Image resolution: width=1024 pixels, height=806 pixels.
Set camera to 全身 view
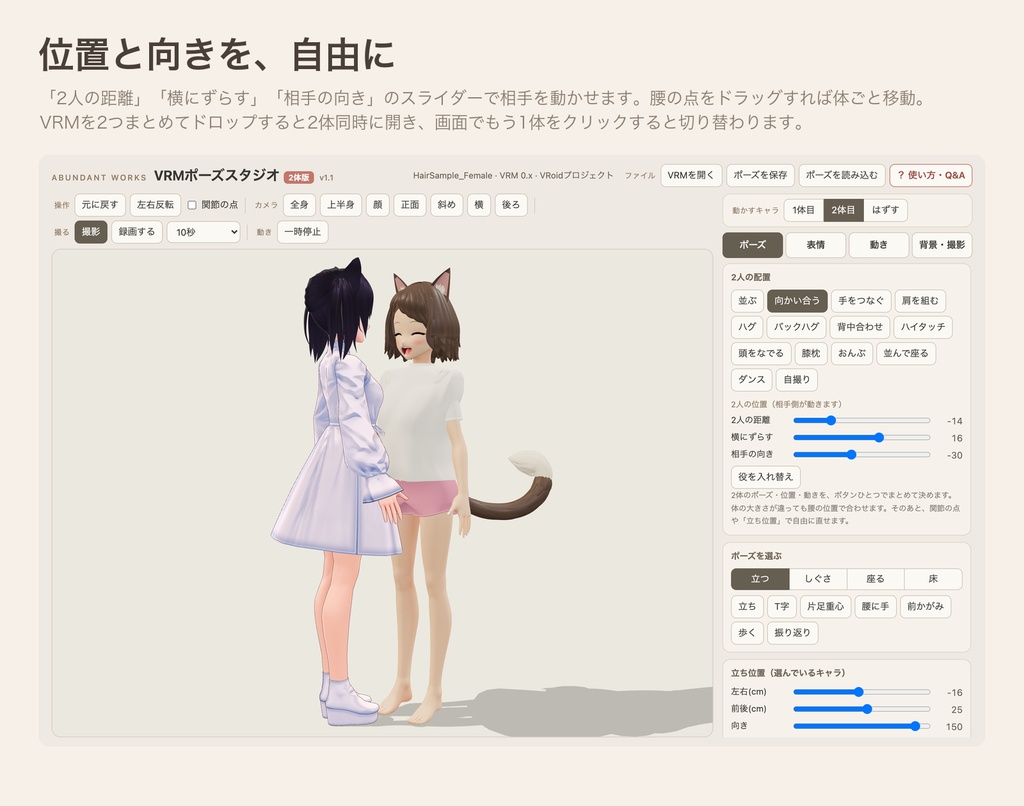pyautogui.click(x=299, y=205)
